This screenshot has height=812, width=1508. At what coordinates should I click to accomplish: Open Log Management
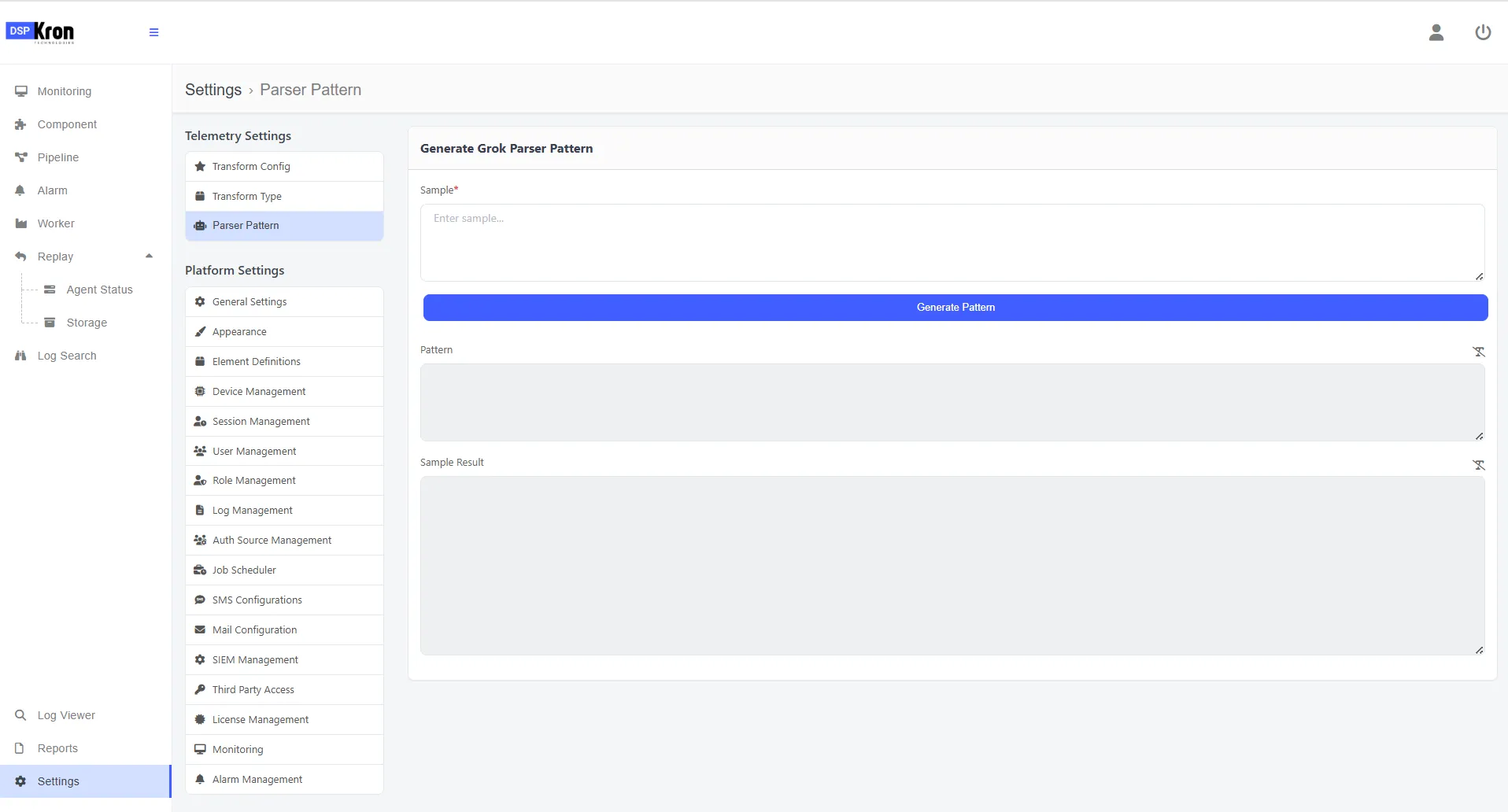[x=284, y=511]
